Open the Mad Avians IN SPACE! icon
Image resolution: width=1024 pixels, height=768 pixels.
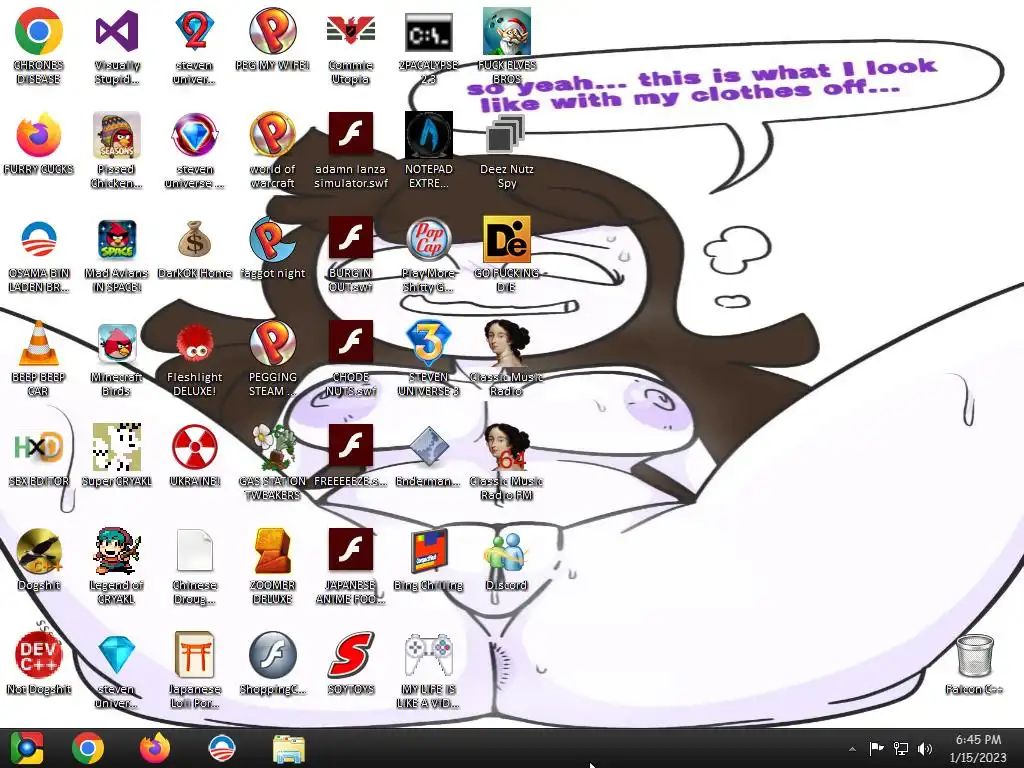116,239
